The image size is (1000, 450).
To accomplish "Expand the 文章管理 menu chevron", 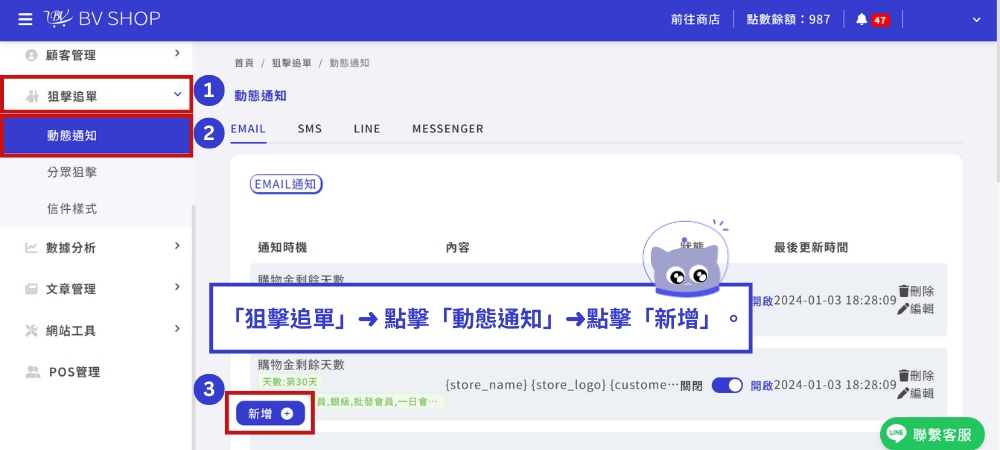I will 177,287.
